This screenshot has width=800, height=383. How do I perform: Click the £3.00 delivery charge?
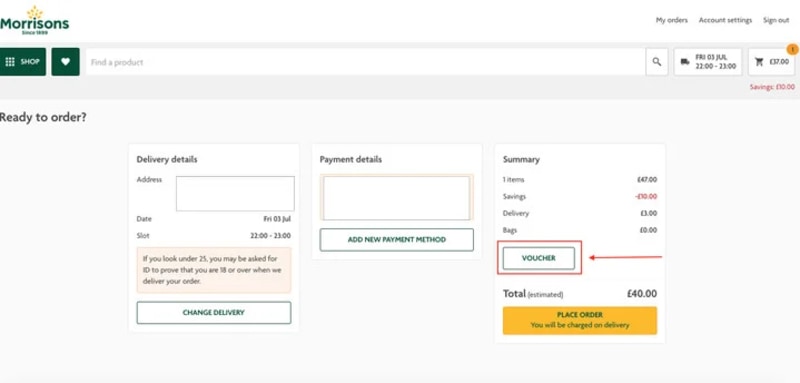coord(648,213)
